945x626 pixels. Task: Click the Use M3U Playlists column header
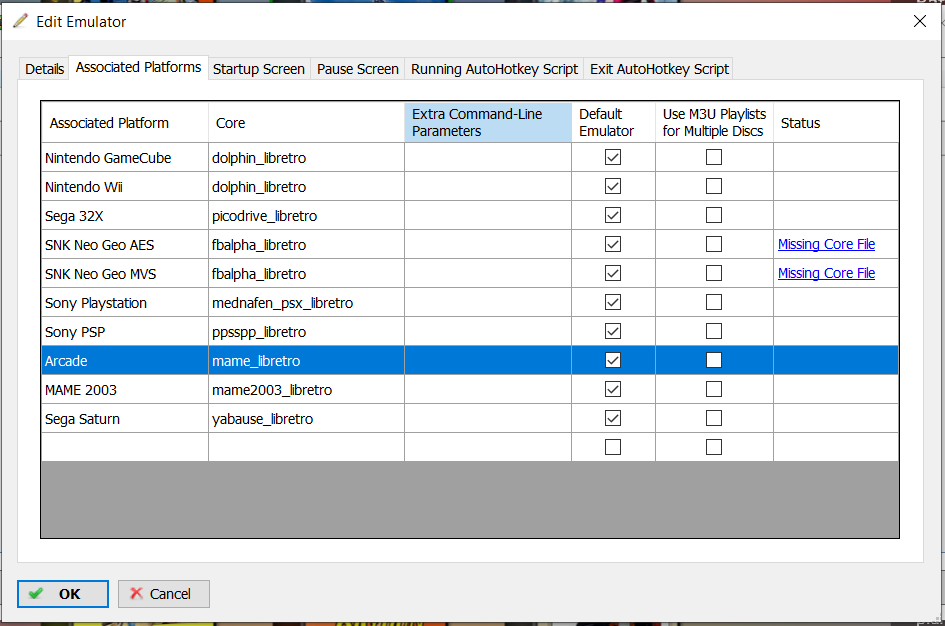pyautogui.click(x=715, y=123)
